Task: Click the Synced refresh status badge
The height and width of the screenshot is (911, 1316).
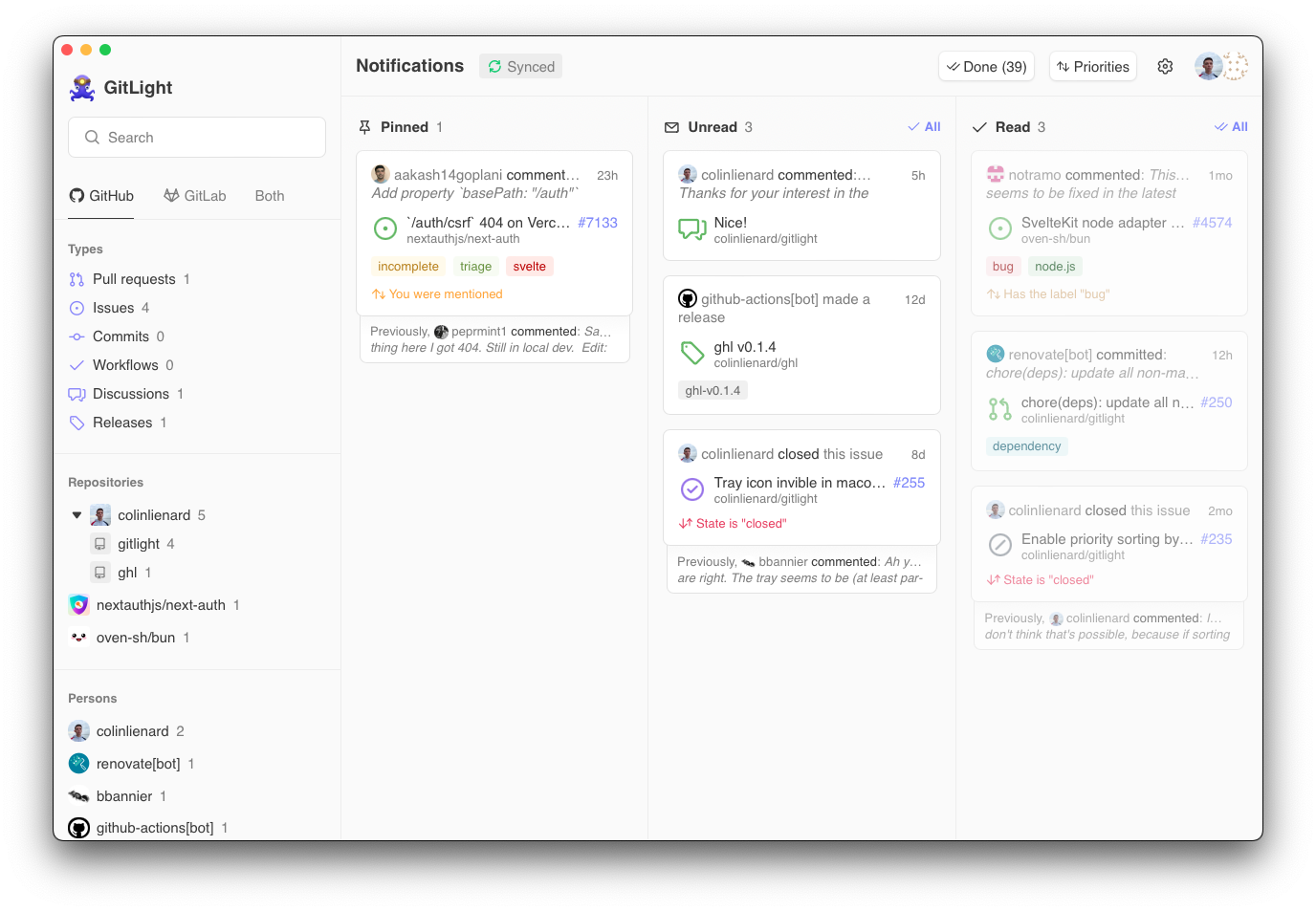Action: point(521,67)
